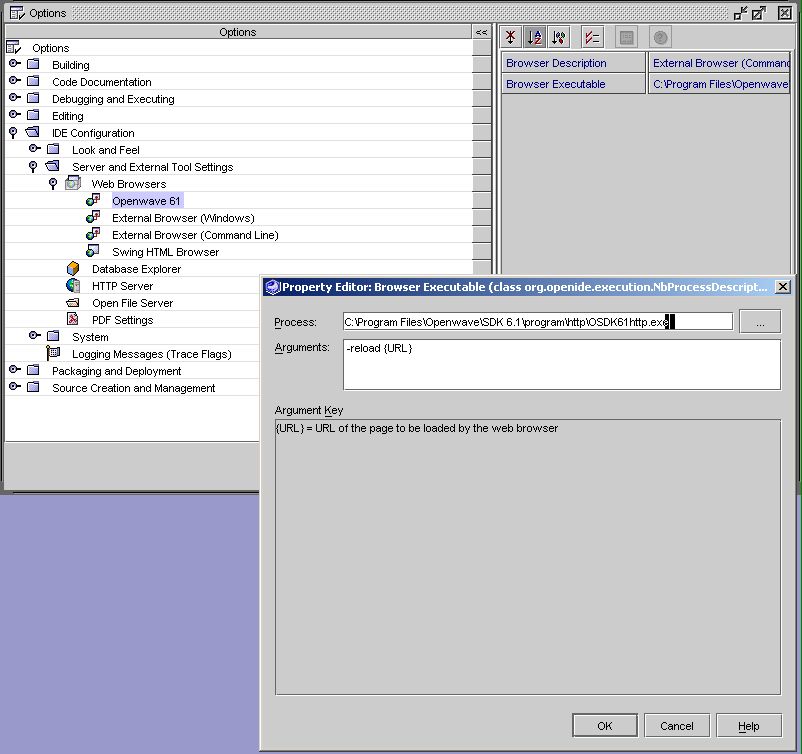
Task: Click the unsorted properties toolbar icon
Action: coord(510,37)
